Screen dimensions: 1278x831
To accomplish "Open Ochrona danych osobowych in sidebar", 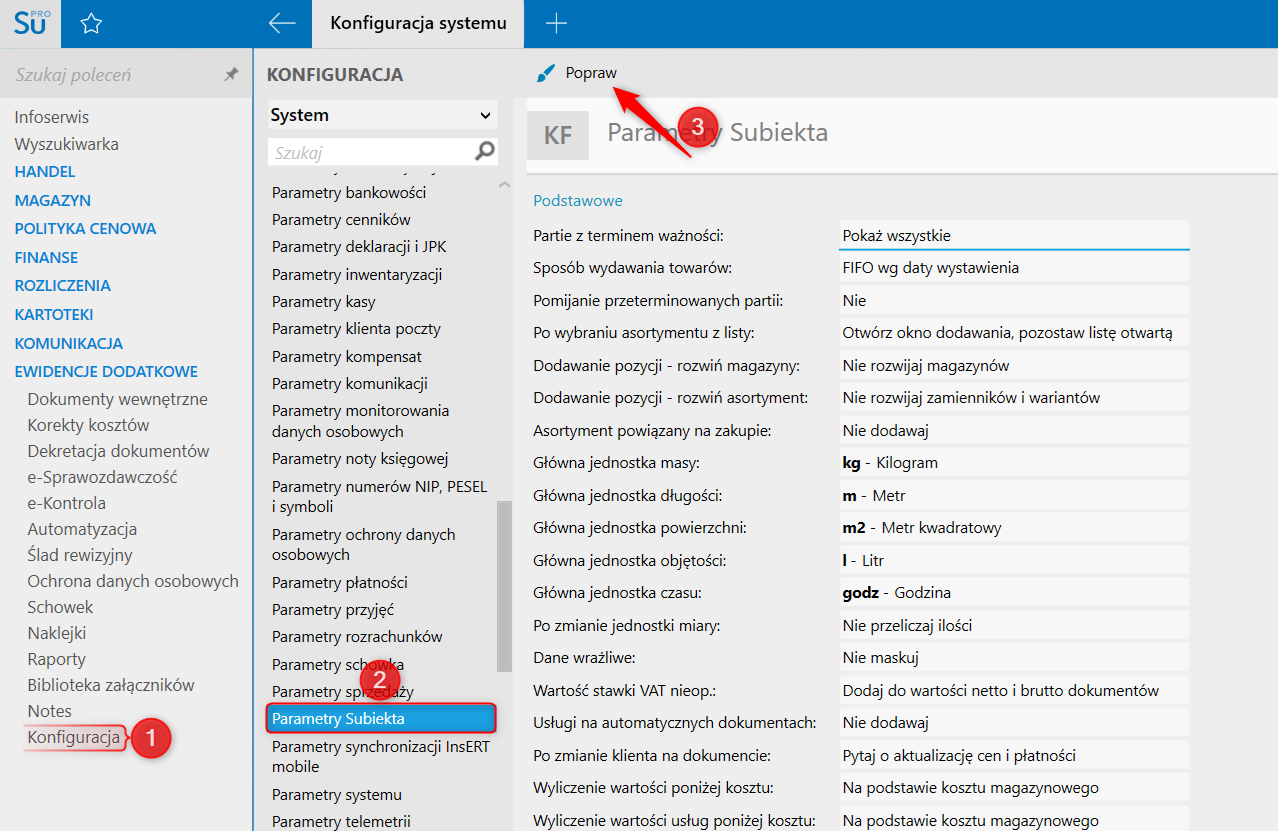I will pos(133,581).
